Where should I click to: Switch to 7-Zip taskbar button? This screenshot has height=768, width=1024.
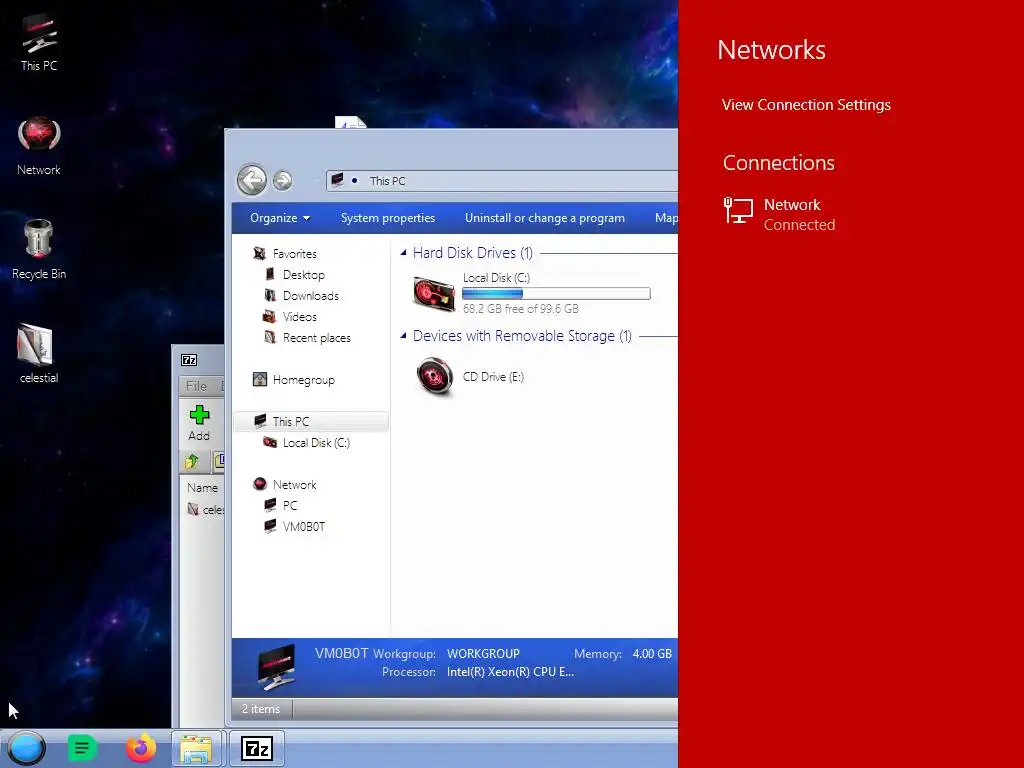[x=257, y=749]
